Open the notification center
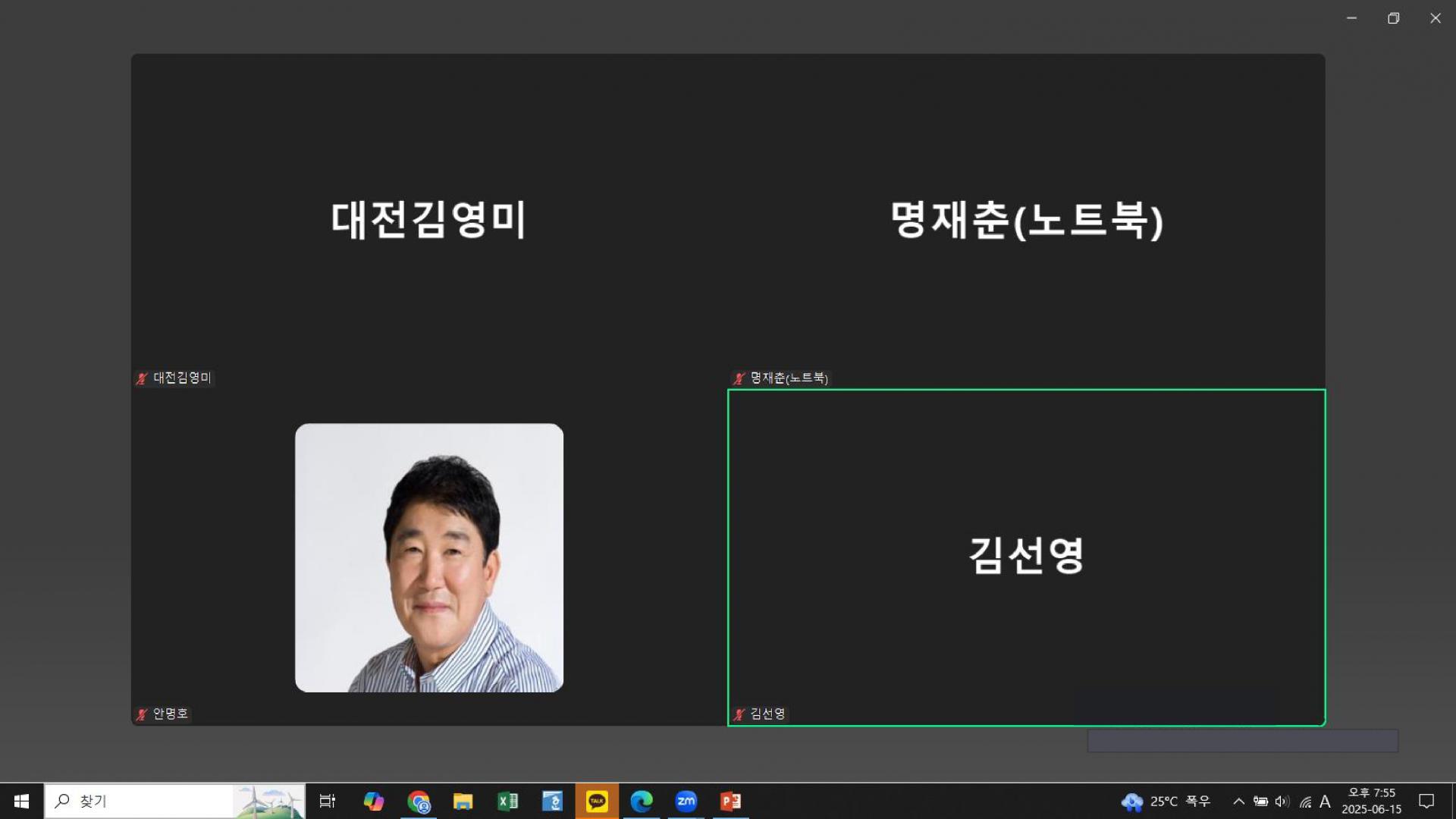The width and height of the screenshot is (1456, 819). (x=1426, y=801)
